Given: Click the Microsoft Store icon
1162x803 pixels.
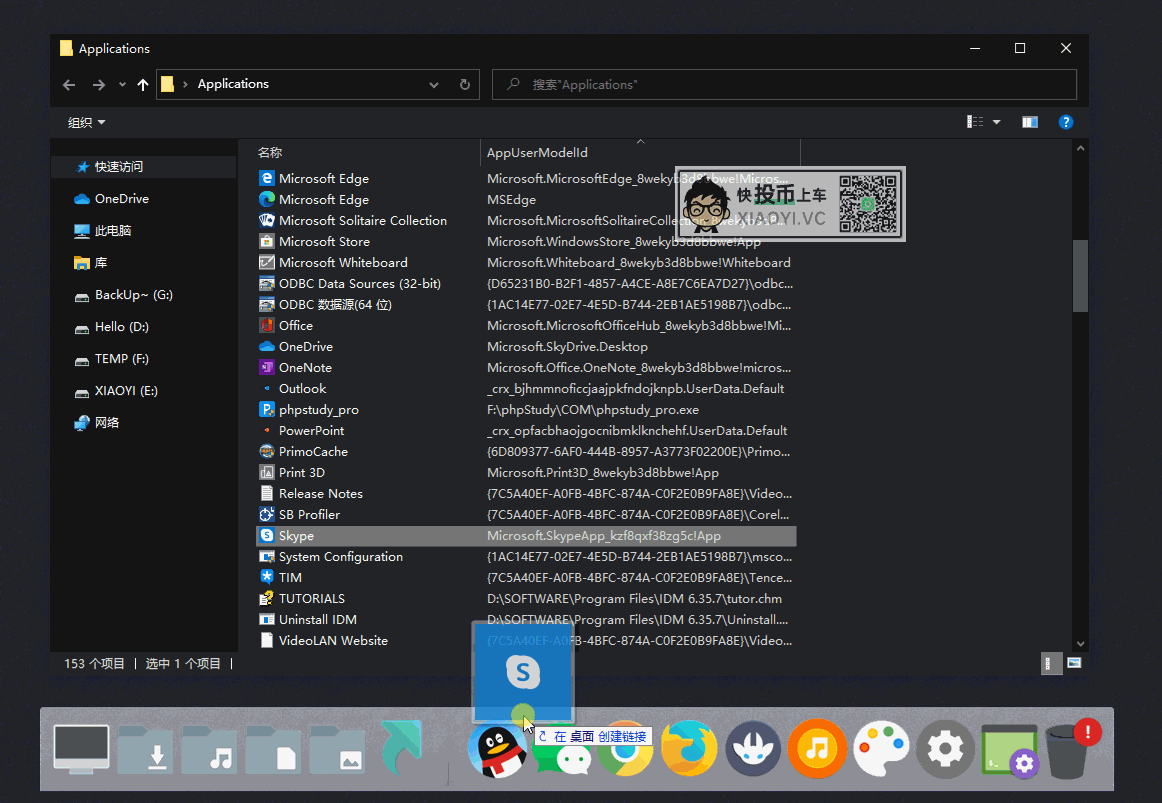Looking at the screenshot, I should (267, 241).
